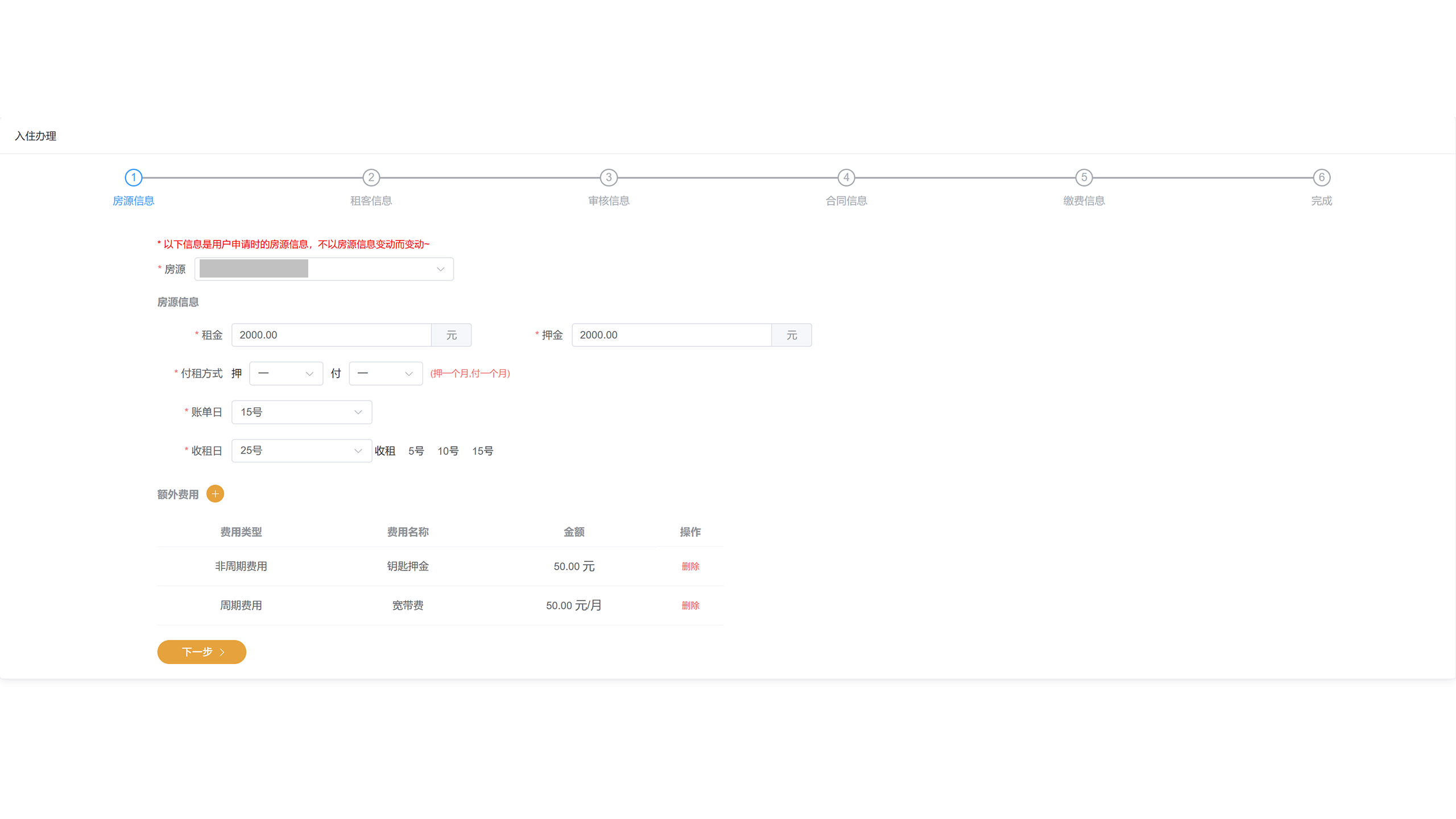Image resolution: width=1456 pixels, height=819 pixels.
Task: Delete the 宽带费 fee row
Action: [x=690, y=606]
